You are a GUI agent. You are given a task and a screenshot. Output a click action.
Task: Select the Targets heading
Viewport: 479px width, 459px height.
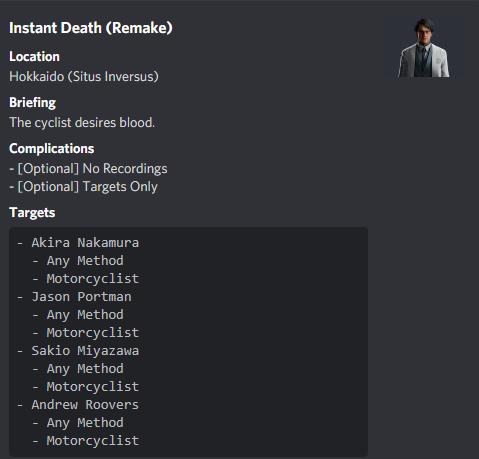32,213
